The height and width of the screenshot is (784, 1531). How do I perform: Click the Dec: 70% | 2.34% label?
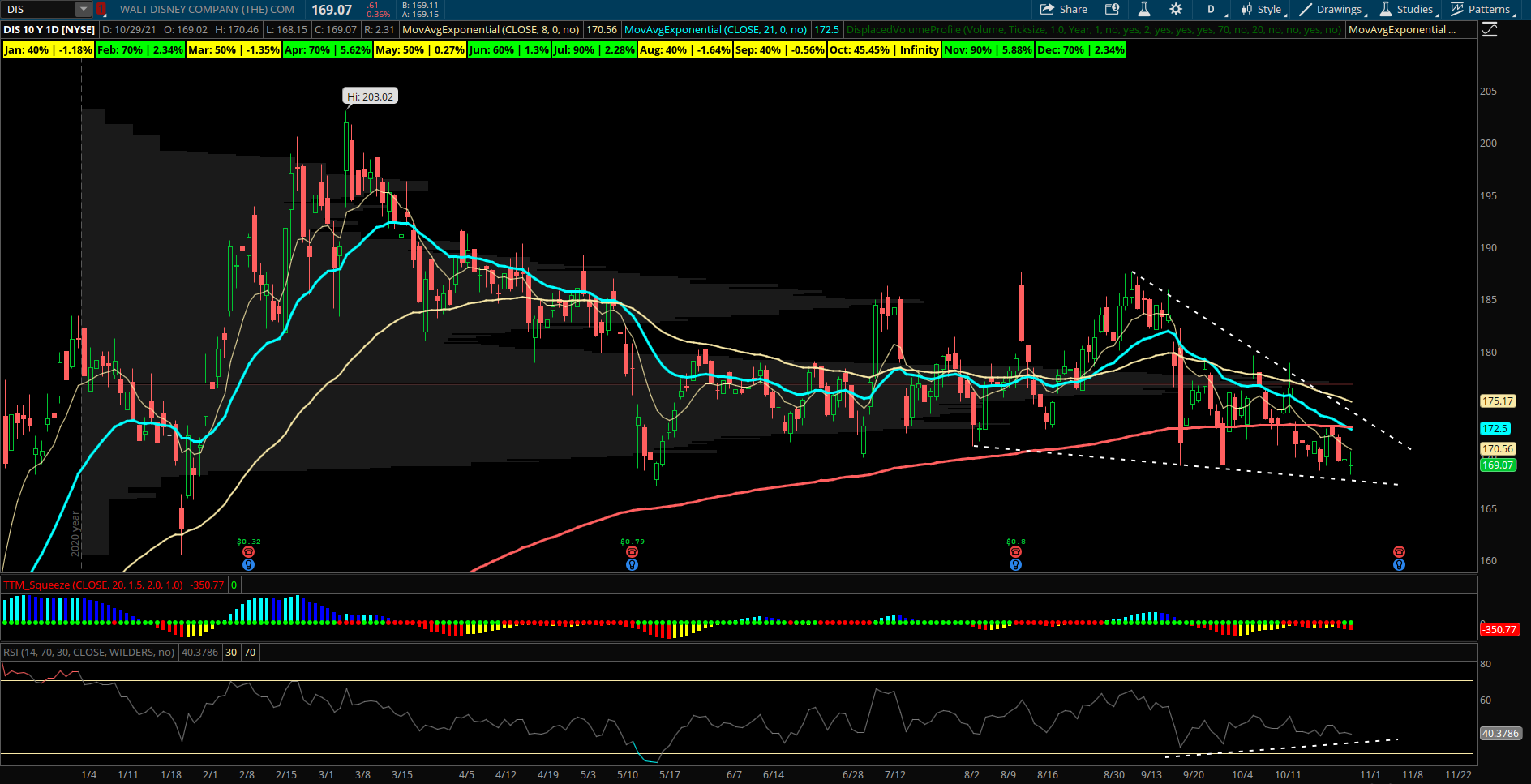[x=1081, y=49]
